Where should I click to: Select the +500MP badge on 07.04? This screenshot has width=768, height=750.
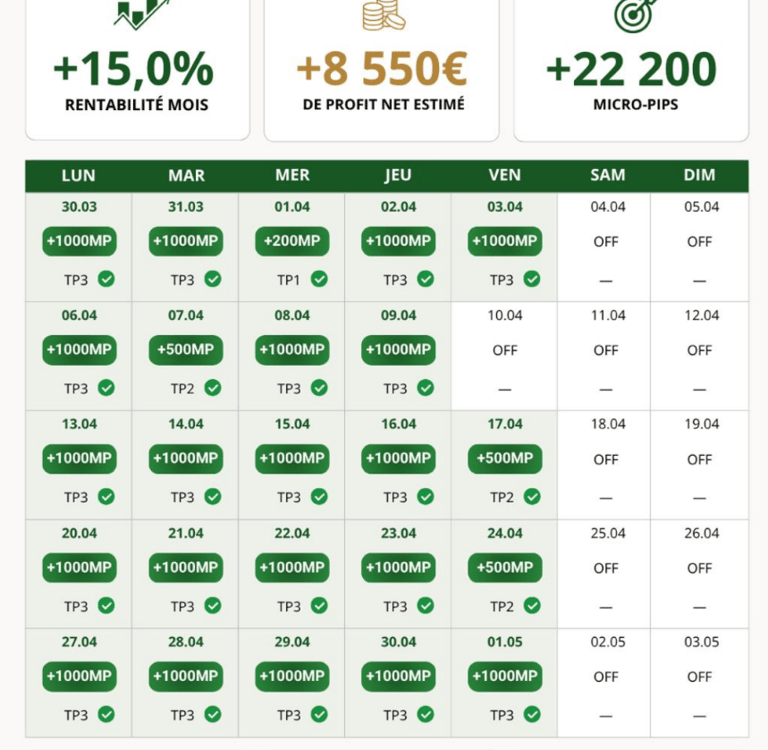click(186, 350)
